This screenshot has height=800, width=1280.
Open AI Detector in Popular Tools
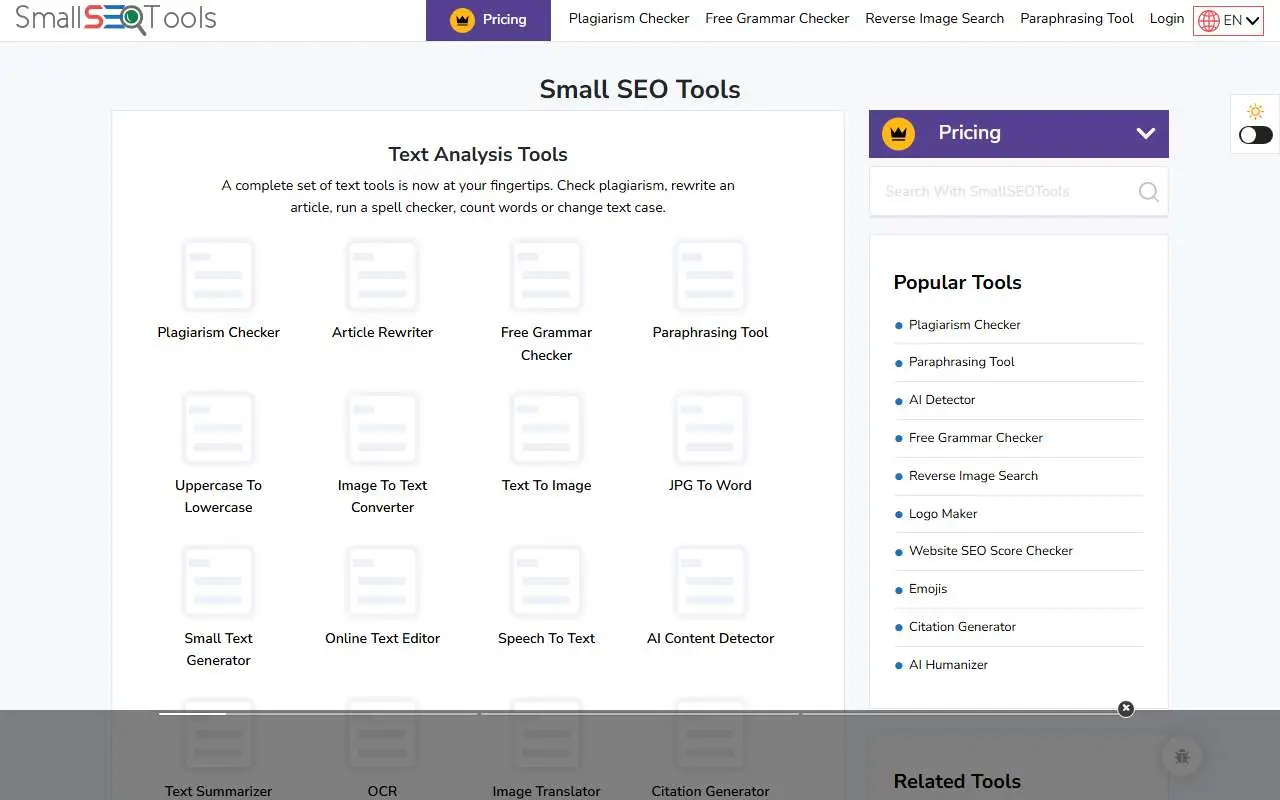pos(942,400)
